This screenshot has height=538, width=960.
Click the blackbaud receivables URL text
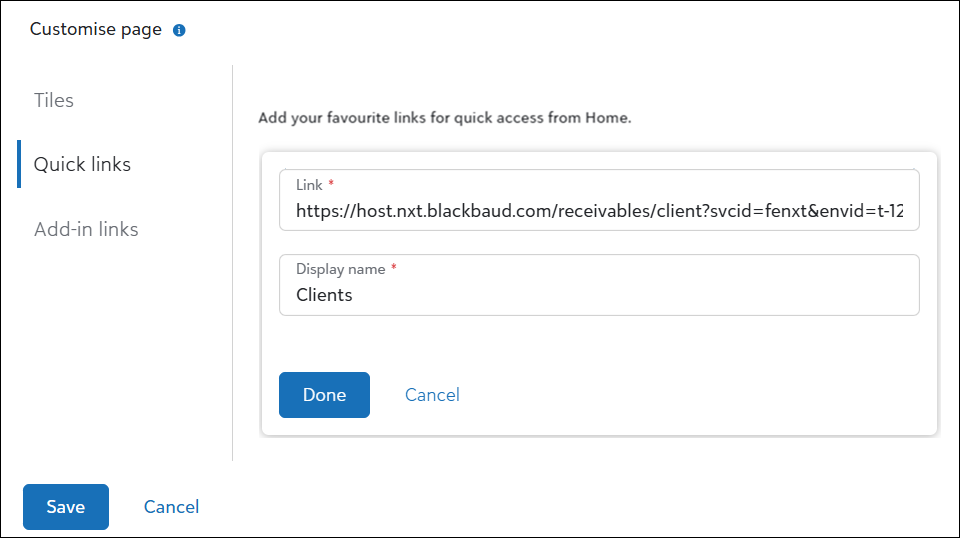coord(599,211)
